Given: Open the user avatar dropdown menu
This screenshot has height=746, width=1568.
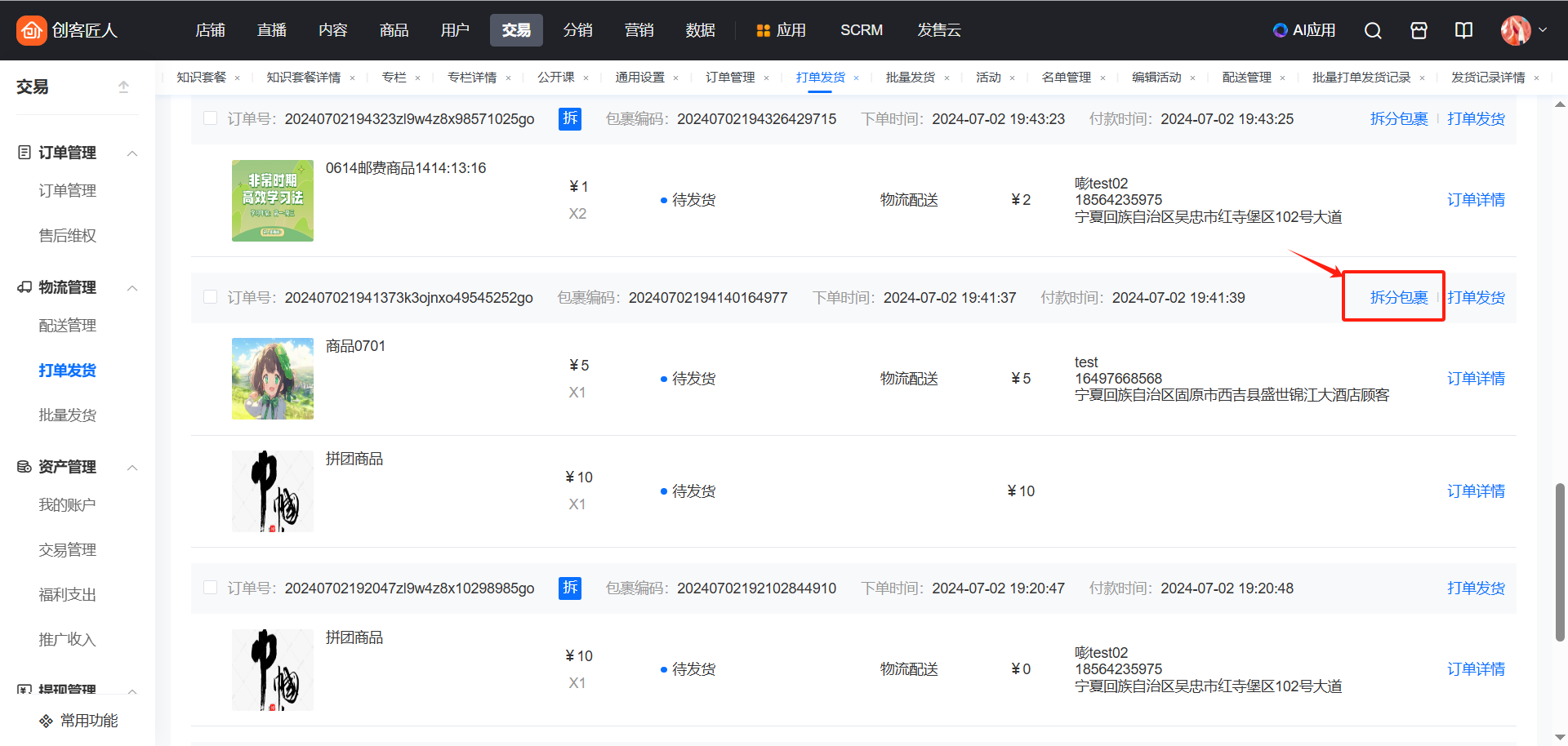Looking at the screenshot, I should tap(1523, 30).
